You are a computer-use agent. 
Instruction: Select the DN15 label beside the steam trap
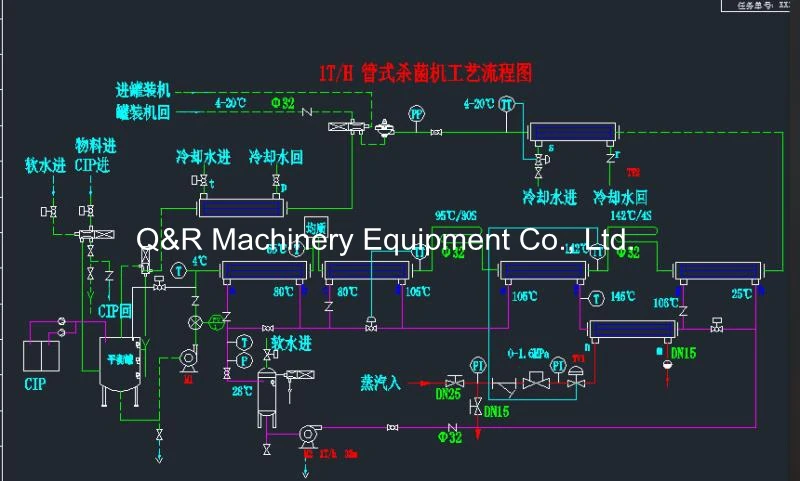coord(683,353)
